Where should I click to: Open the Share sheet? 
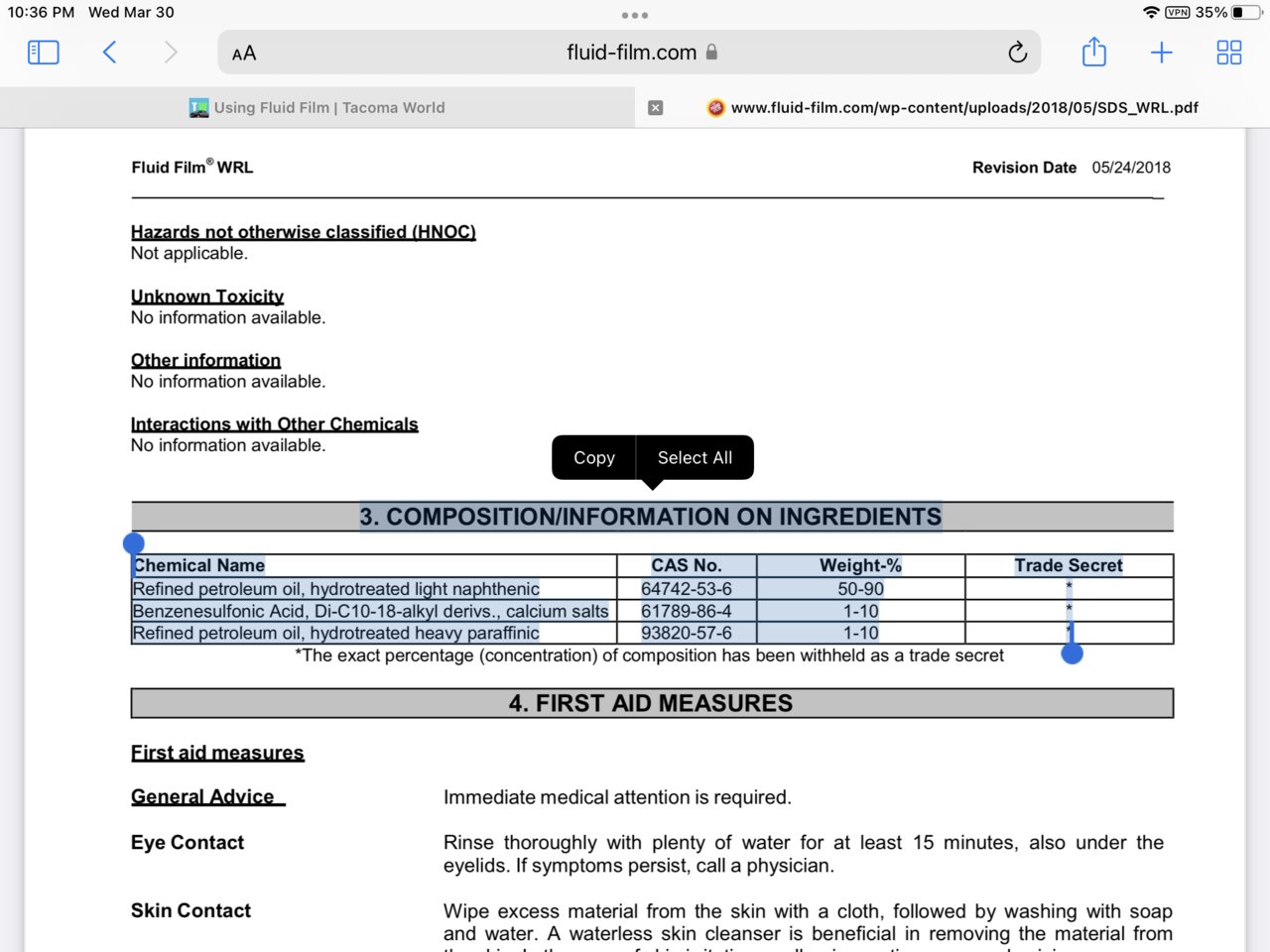point(1093,52)
